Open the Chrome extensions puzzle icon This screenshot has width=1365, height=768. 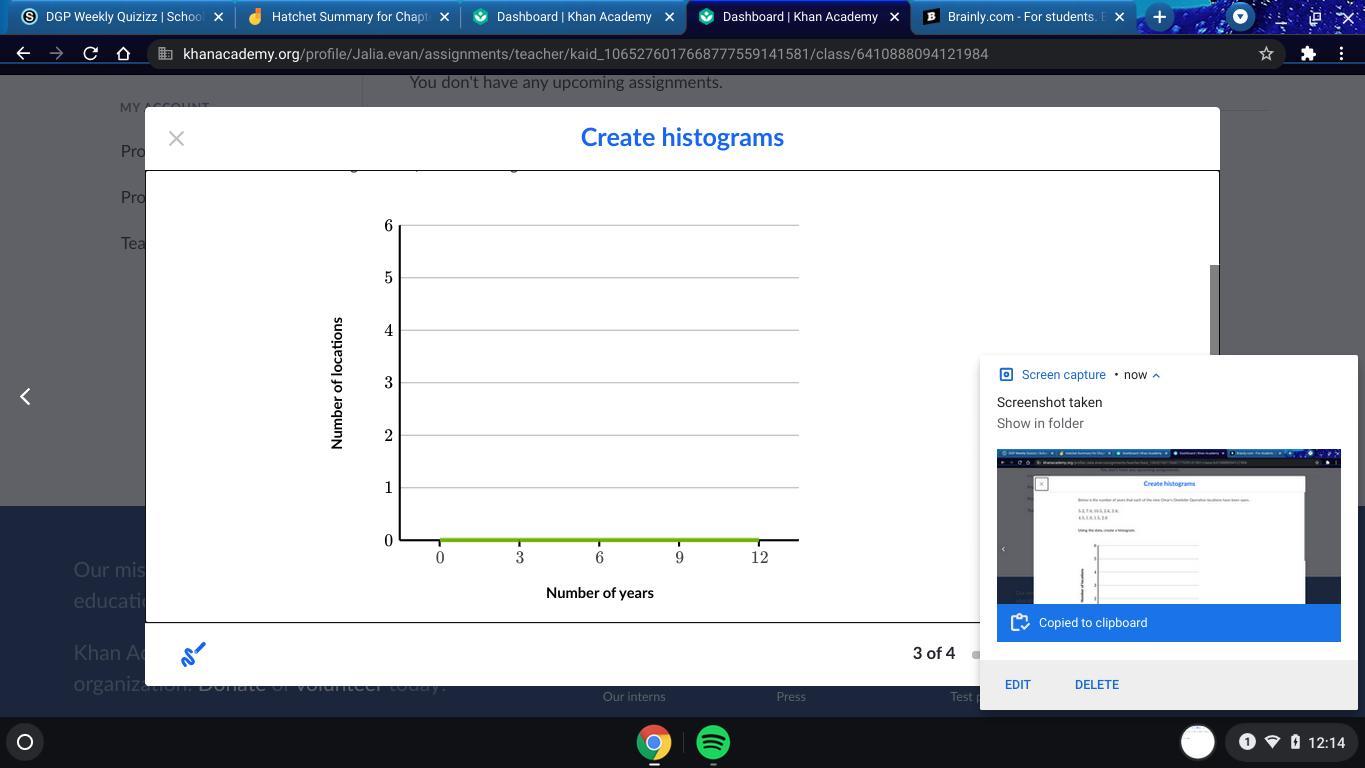click(x=1308, y=54)
